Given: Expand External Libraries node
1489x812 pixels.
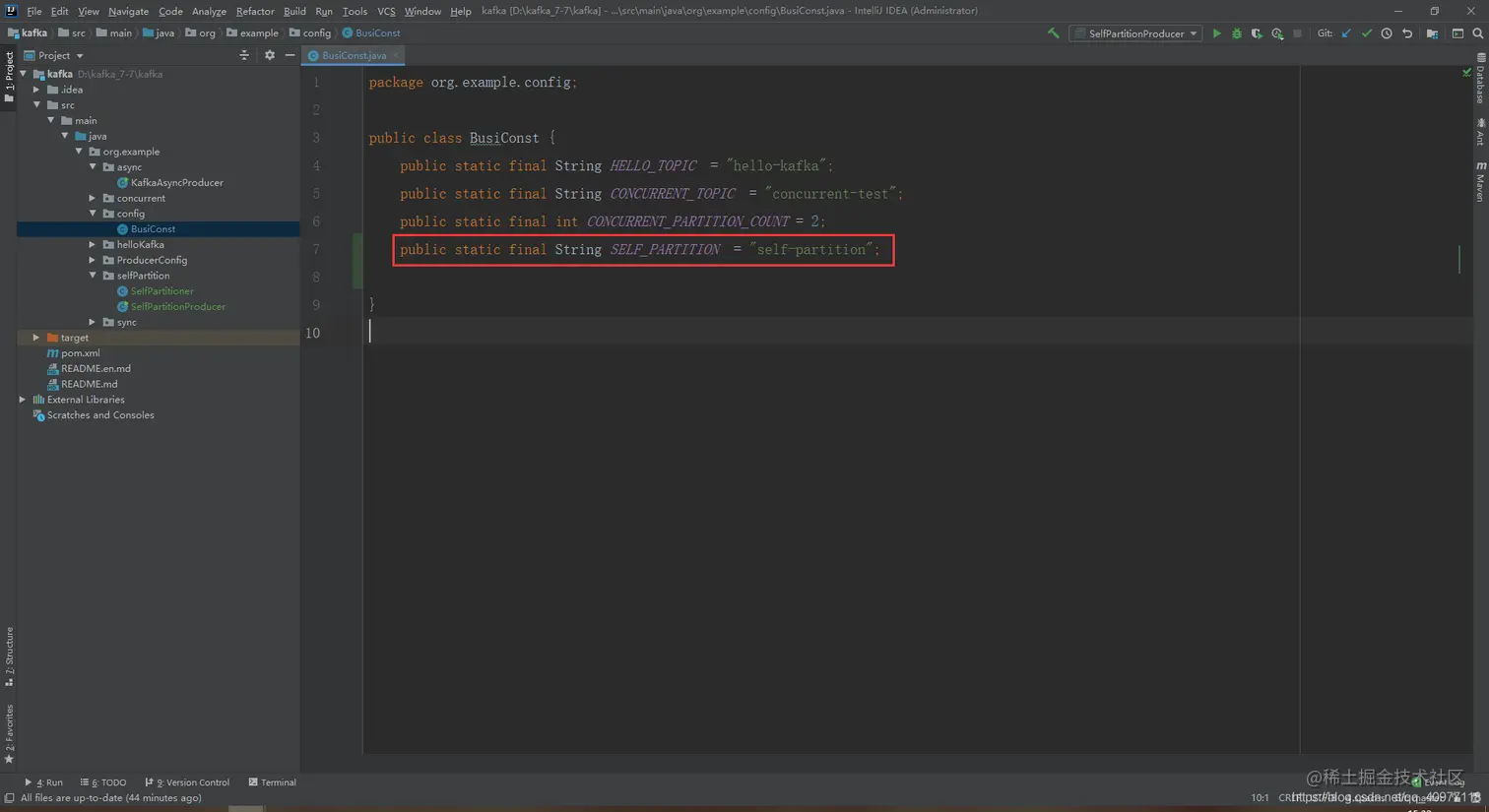Looking at the screenshot, I should [x=23, y=400].
